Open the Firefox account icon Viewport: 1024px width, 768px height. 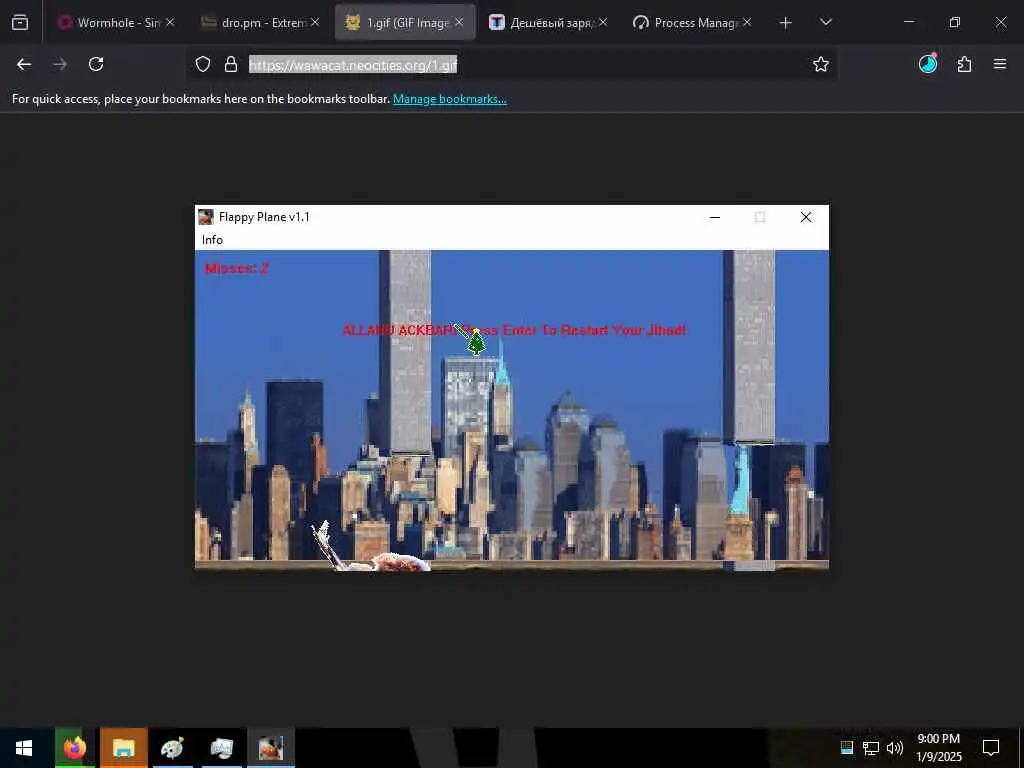pos(927,64)
